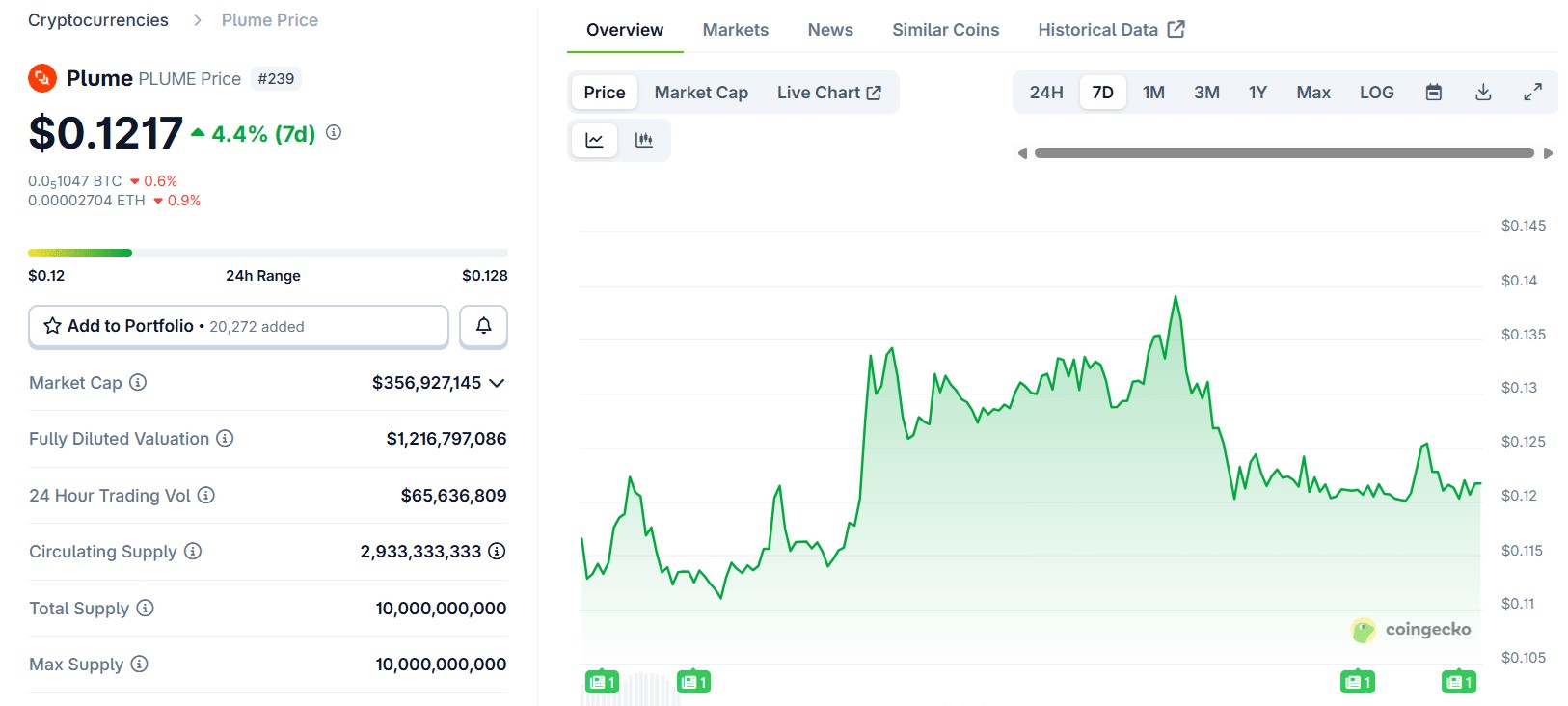
Task: Click the right arrow of chart scroller
Action: (1549, 153)
